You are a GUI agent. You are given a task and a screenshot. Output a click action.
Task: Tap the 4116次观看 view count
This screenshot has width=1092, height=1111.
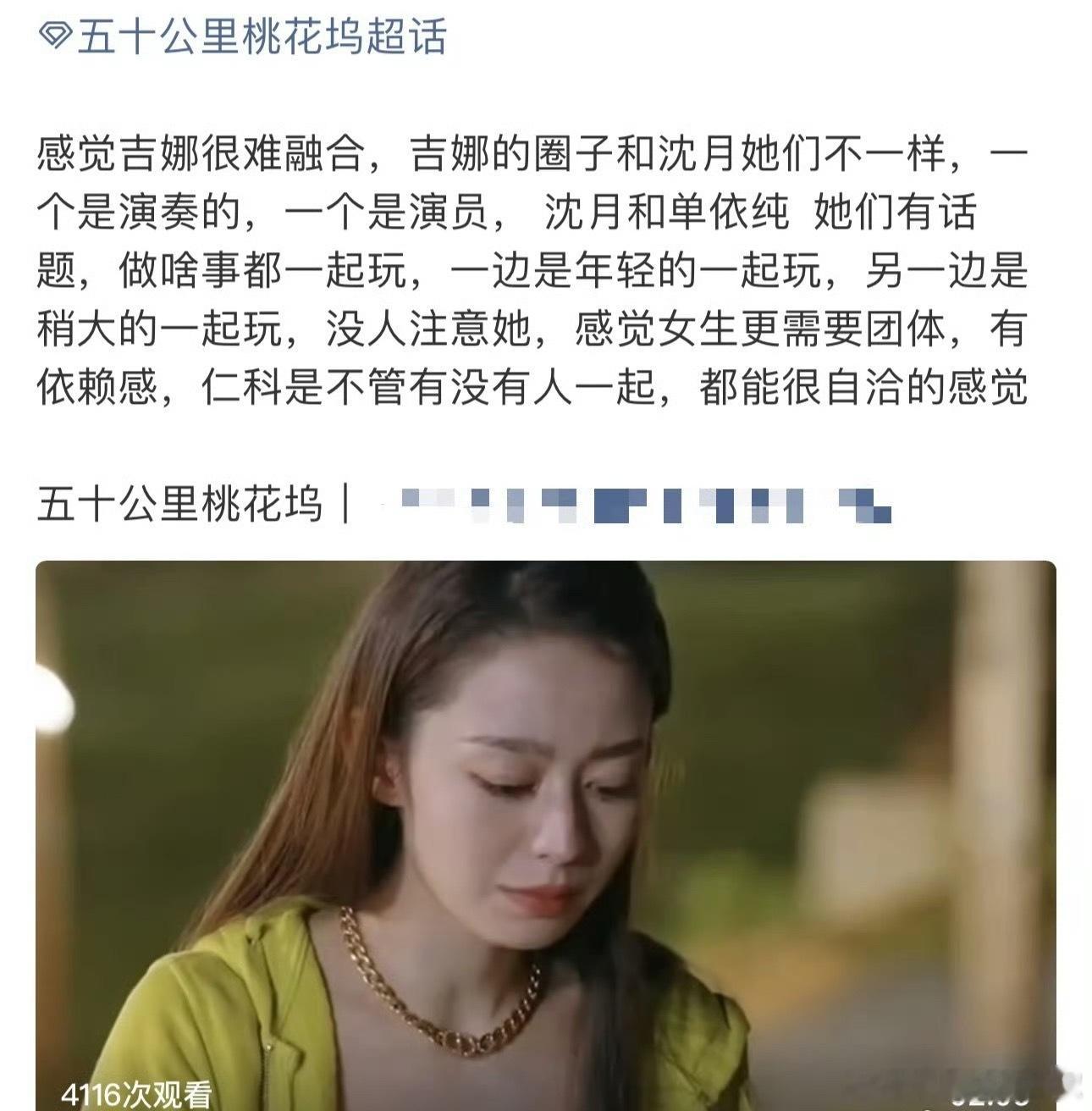point(135,1094)
